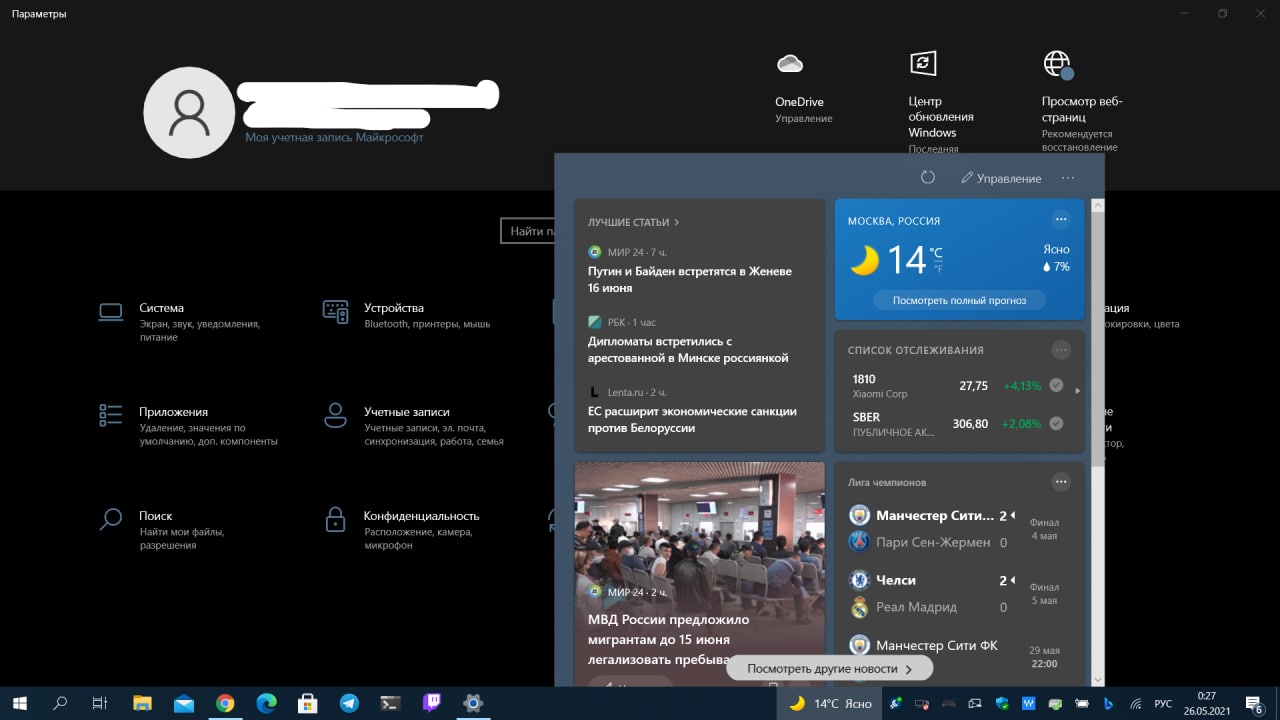
Task: Select °C temperature unit
Action: click(x=936, y=252)
